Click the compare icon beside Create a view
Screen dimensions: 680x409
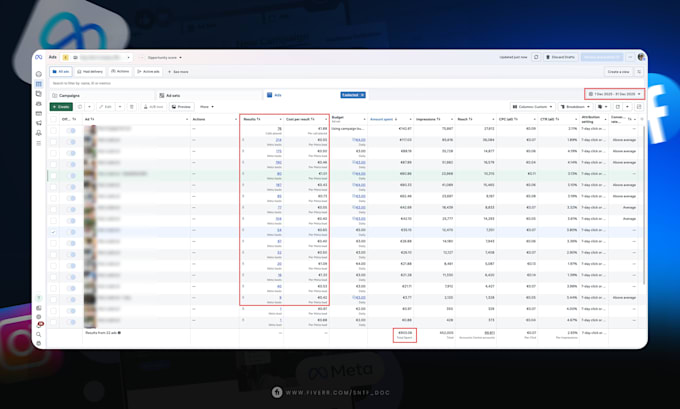639,72
